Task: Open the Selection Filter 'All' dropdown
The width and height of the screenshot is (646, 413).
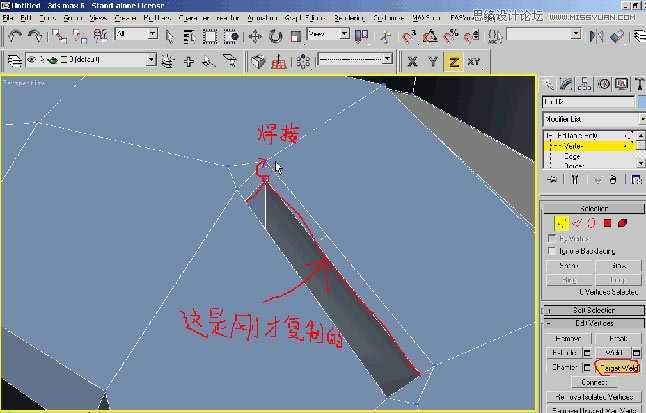Action: (x=136, y=34)
